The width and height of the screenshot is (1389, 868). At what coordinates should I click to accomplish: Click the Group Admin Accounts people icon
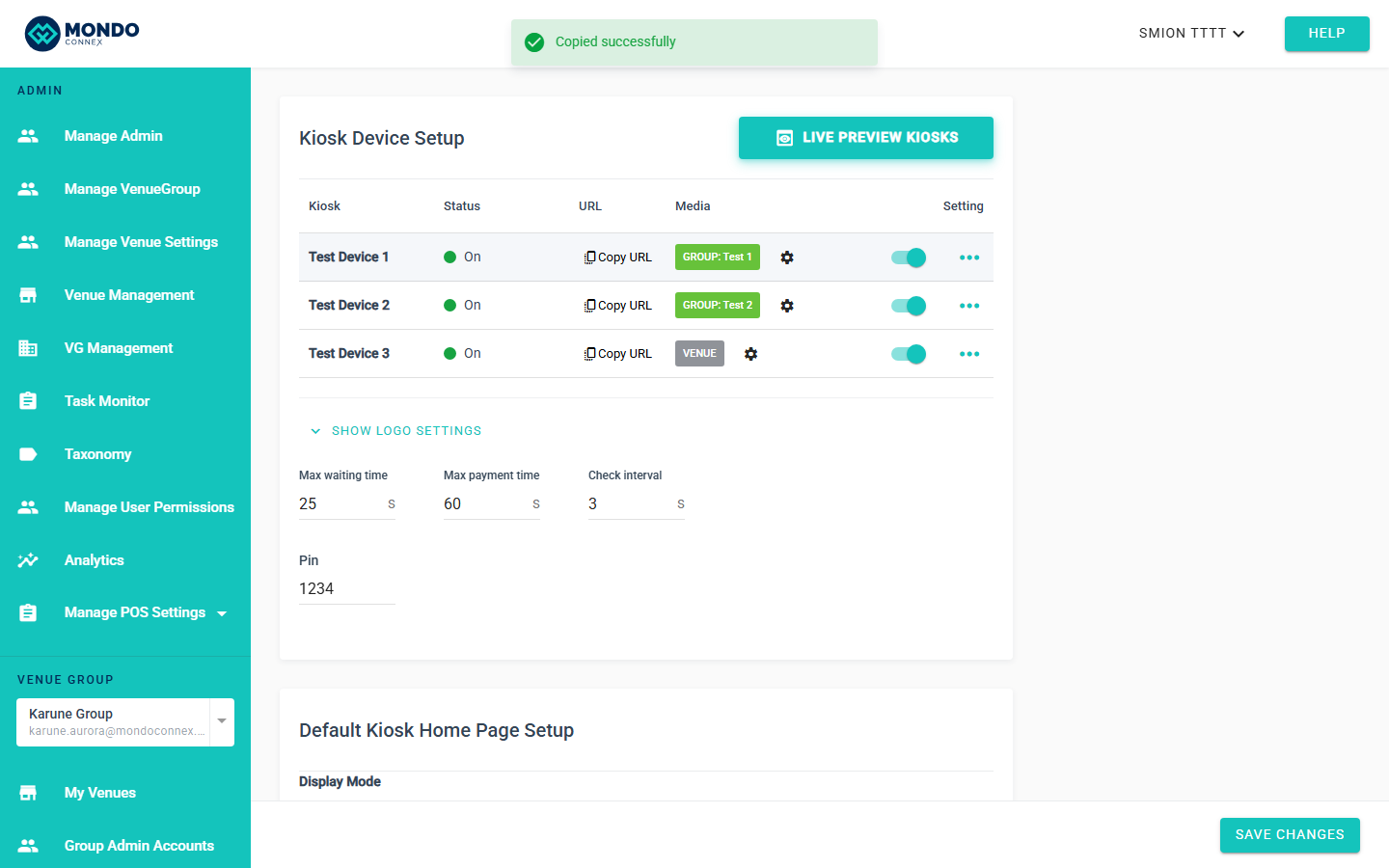click(28, 846)
